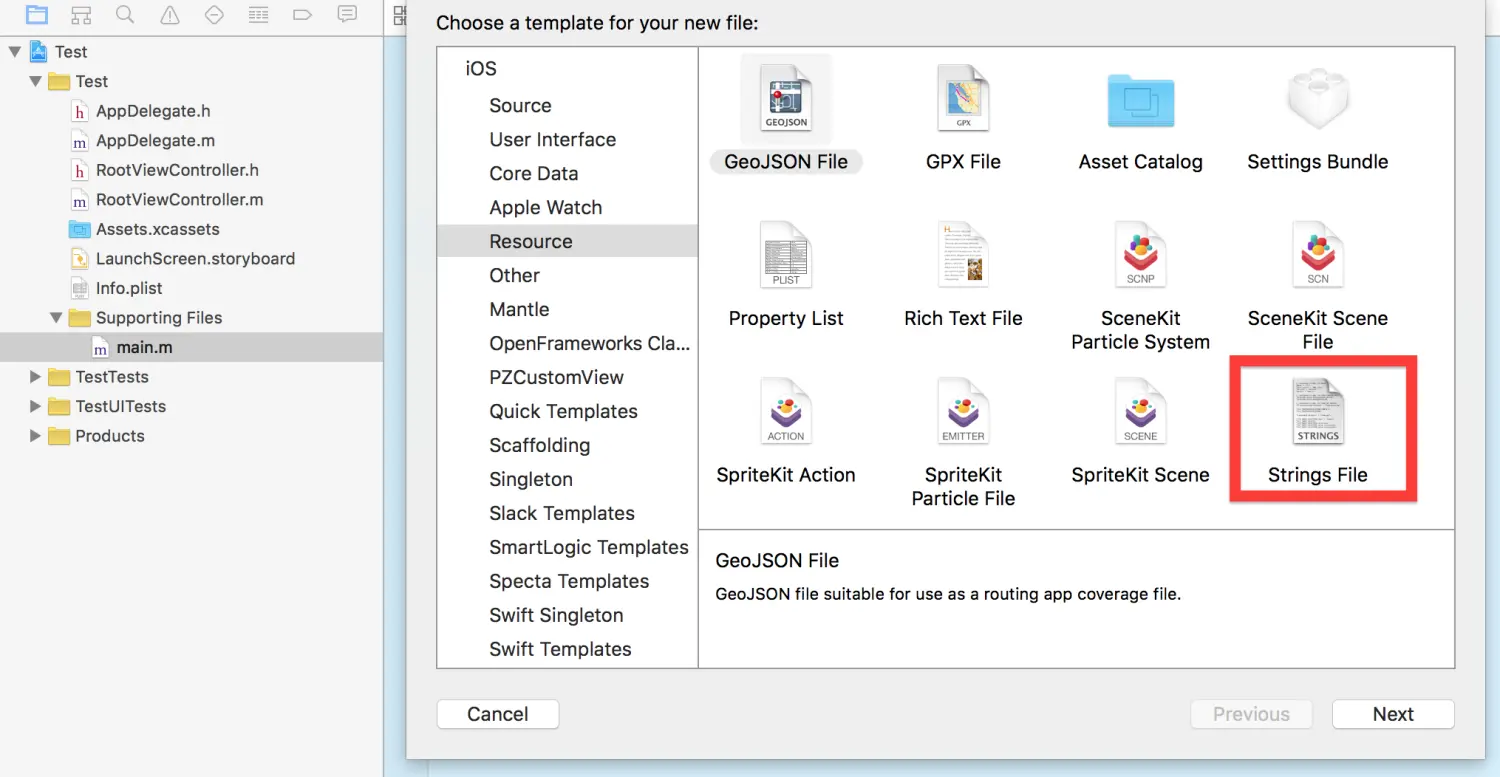Expand the TestTests group triangle
This screenshot has width=1500, height=777.
36,377
